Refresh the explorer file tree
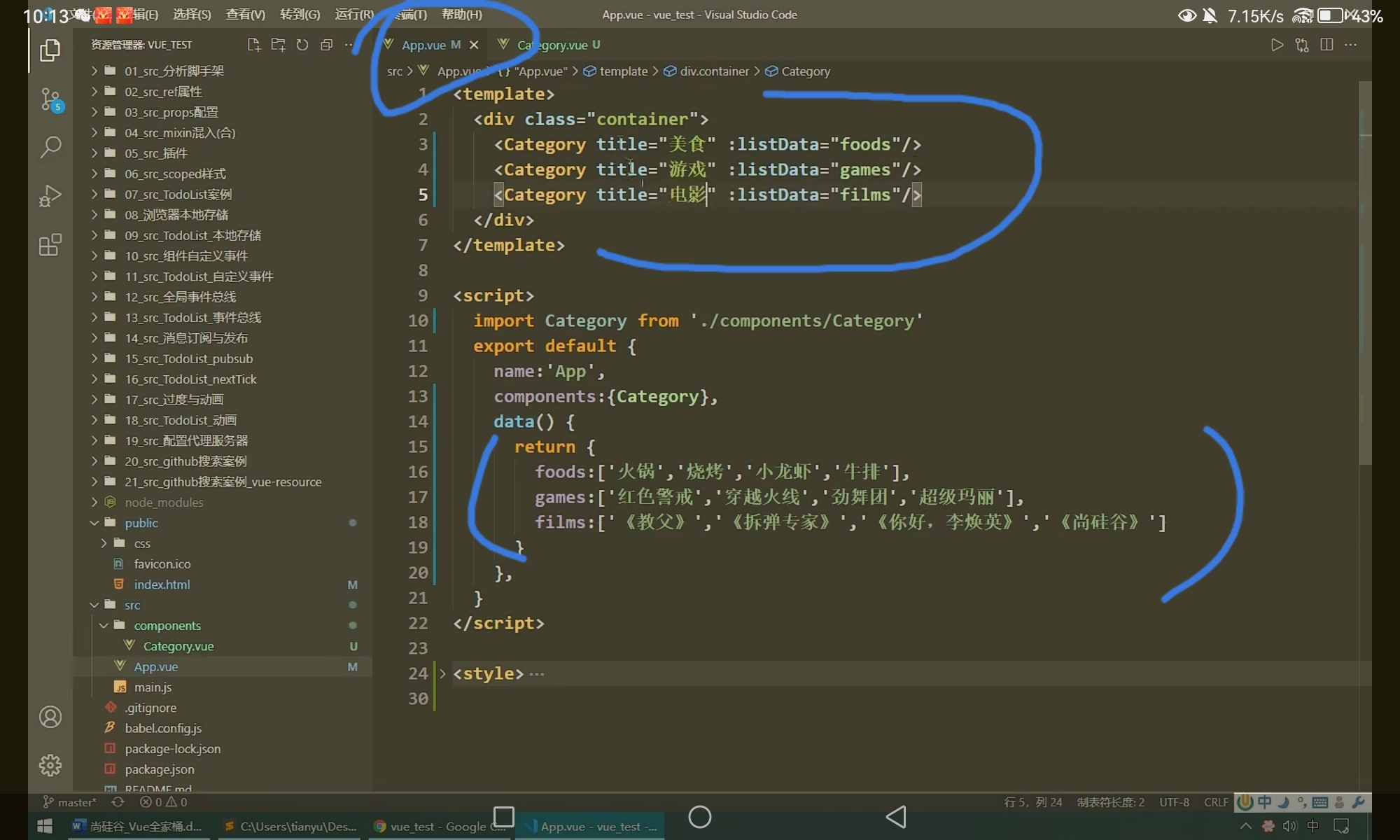The height and width of the screenshot is (840, 1400). pyautogui.click(x=302, y=45)
